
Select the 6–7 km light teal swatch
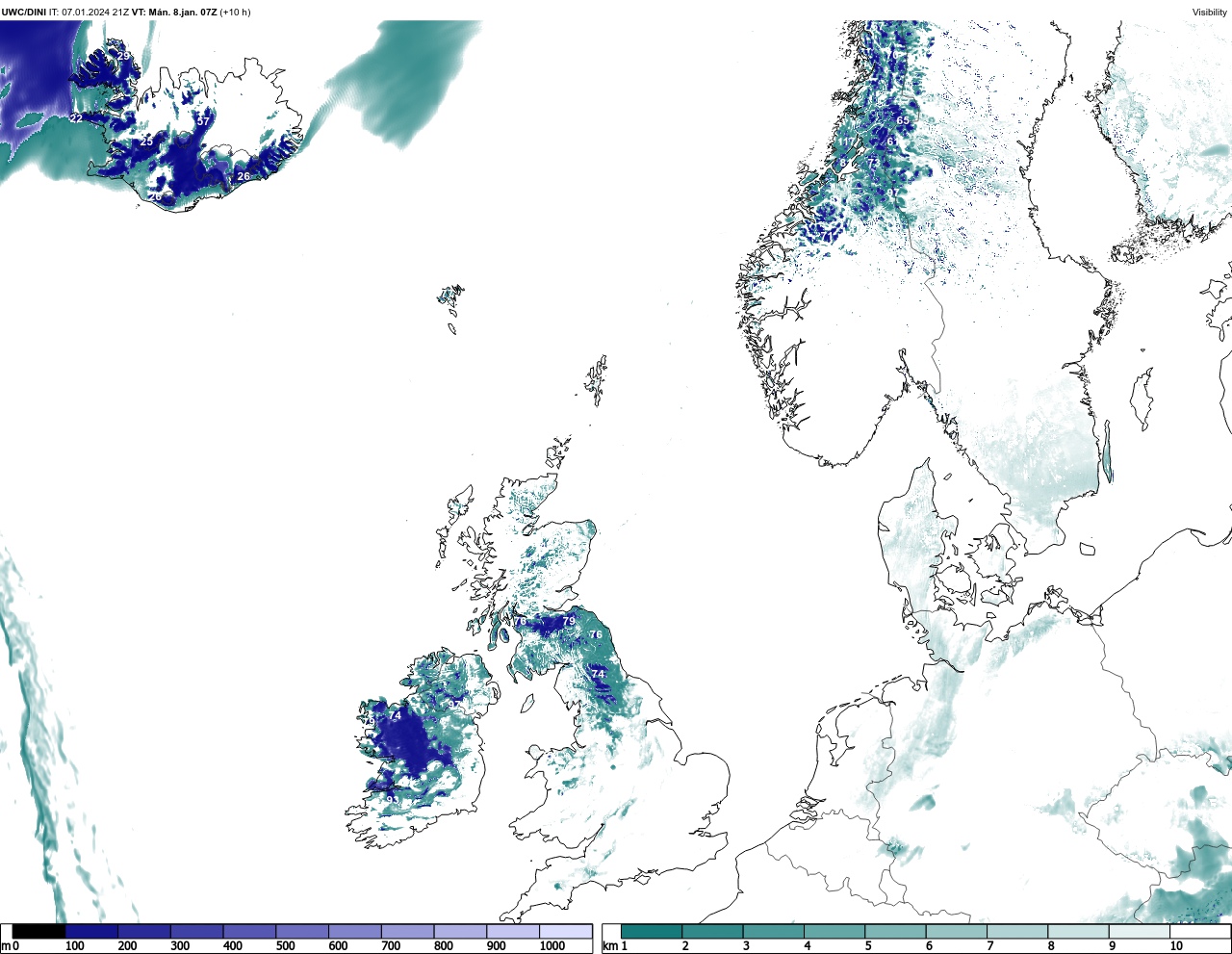(x=956, y=931)
